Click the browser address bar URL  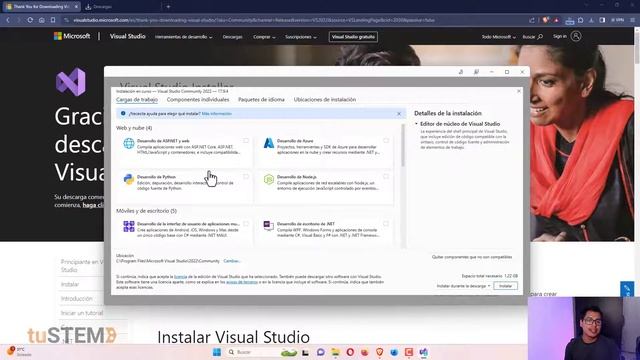pyautogui.click(x=253, y=20)
